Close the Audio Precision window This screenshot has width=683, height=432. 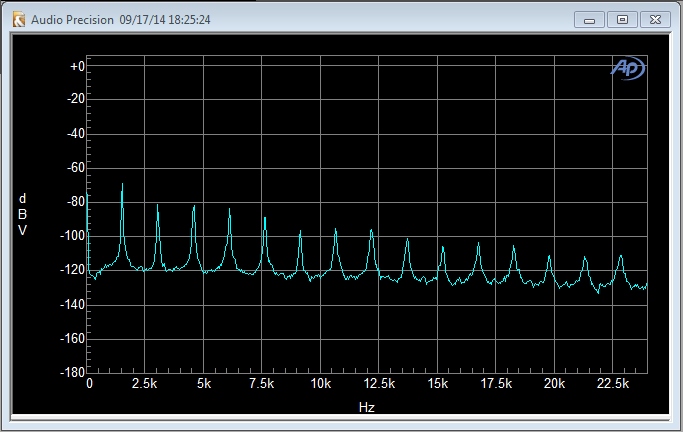tap(655, 20)
